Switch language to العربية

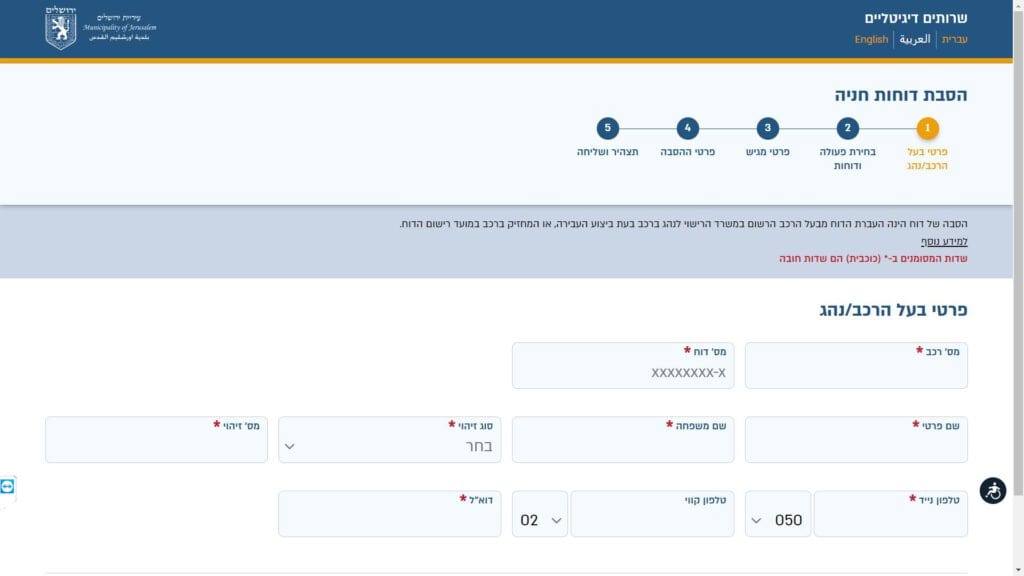pyautogui.click(x=914, y=40)
